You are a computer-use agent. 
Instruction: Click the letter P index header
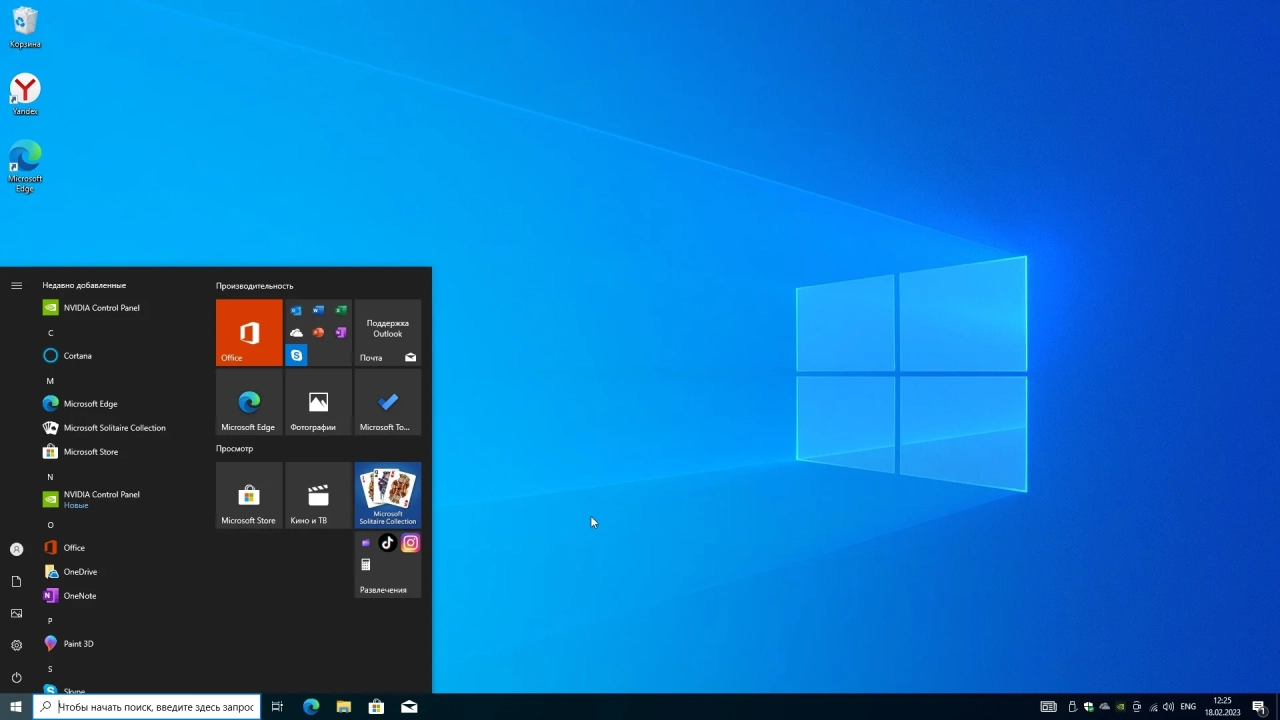(x=50, y=621)
